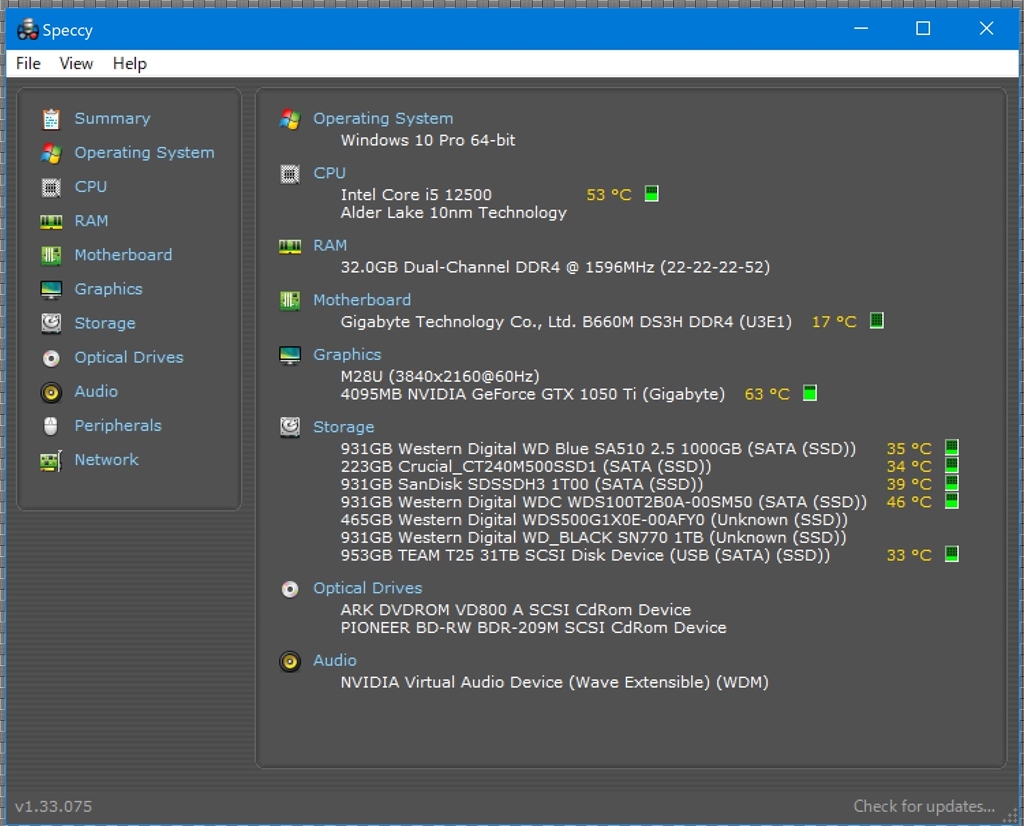Select Optical Drives in the sidebar
1024x826 pixels.
(129, 357)
